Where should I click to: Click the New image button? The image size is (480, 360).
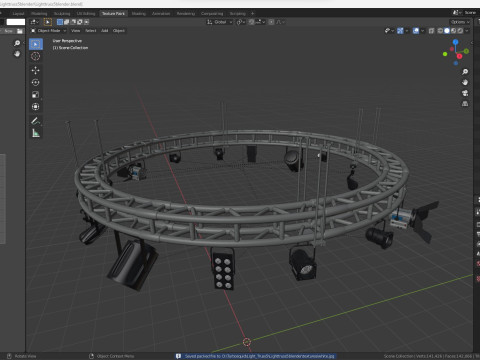click(8, 31)
